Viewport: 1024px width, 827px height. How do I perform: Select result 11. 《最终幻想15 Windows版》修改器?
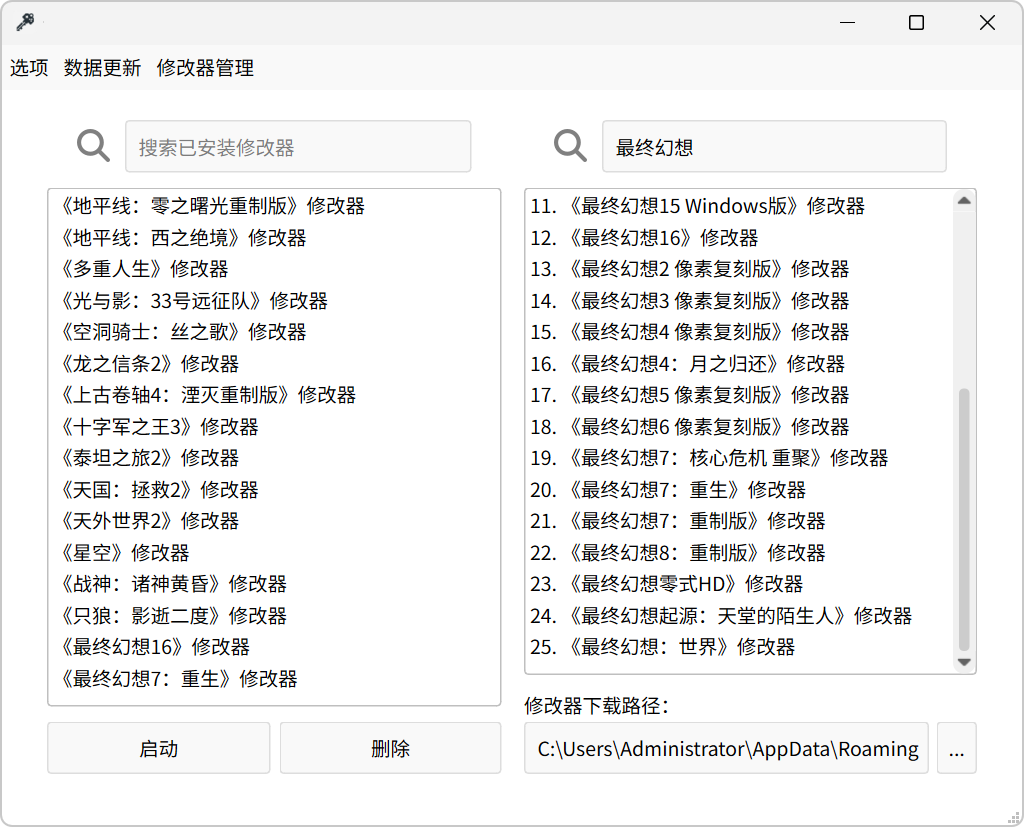point(739,206)
